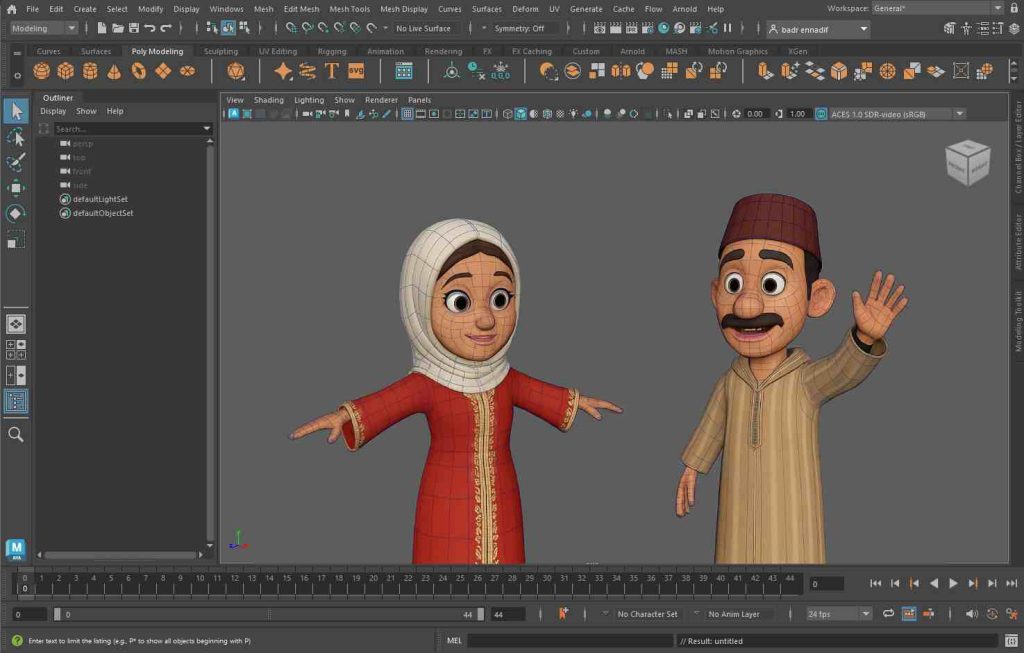Click the Extrude shelf icon
This screenshot has height=653, width=1024.
(765, 71)
